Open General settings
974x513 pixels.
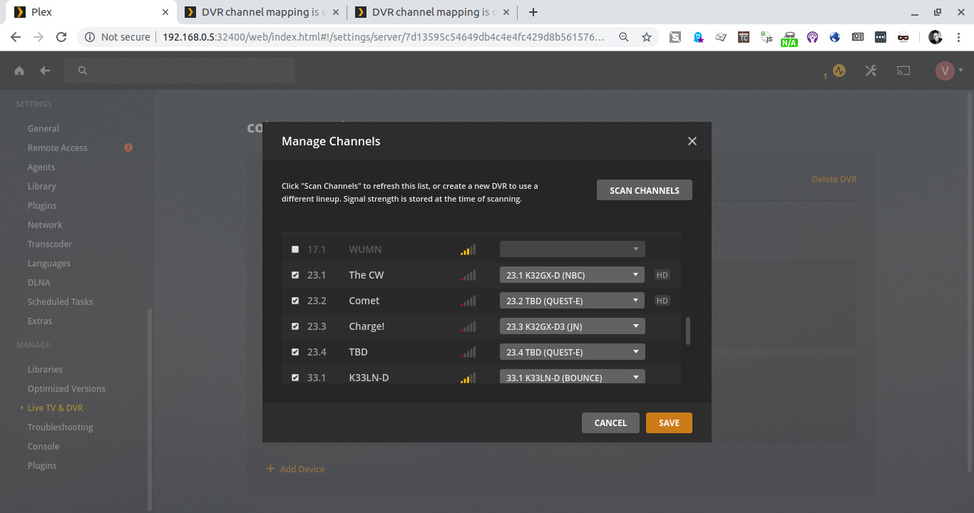pos(43,129)
